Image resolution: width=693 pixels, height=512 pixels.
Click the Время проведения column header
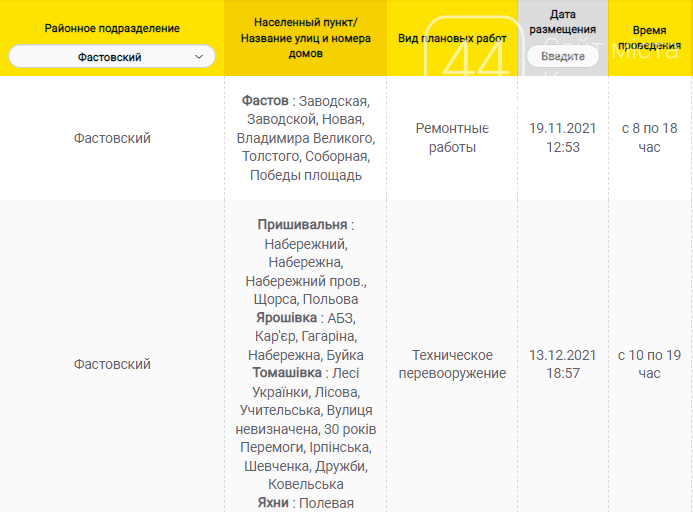click(x=649, y=38)
